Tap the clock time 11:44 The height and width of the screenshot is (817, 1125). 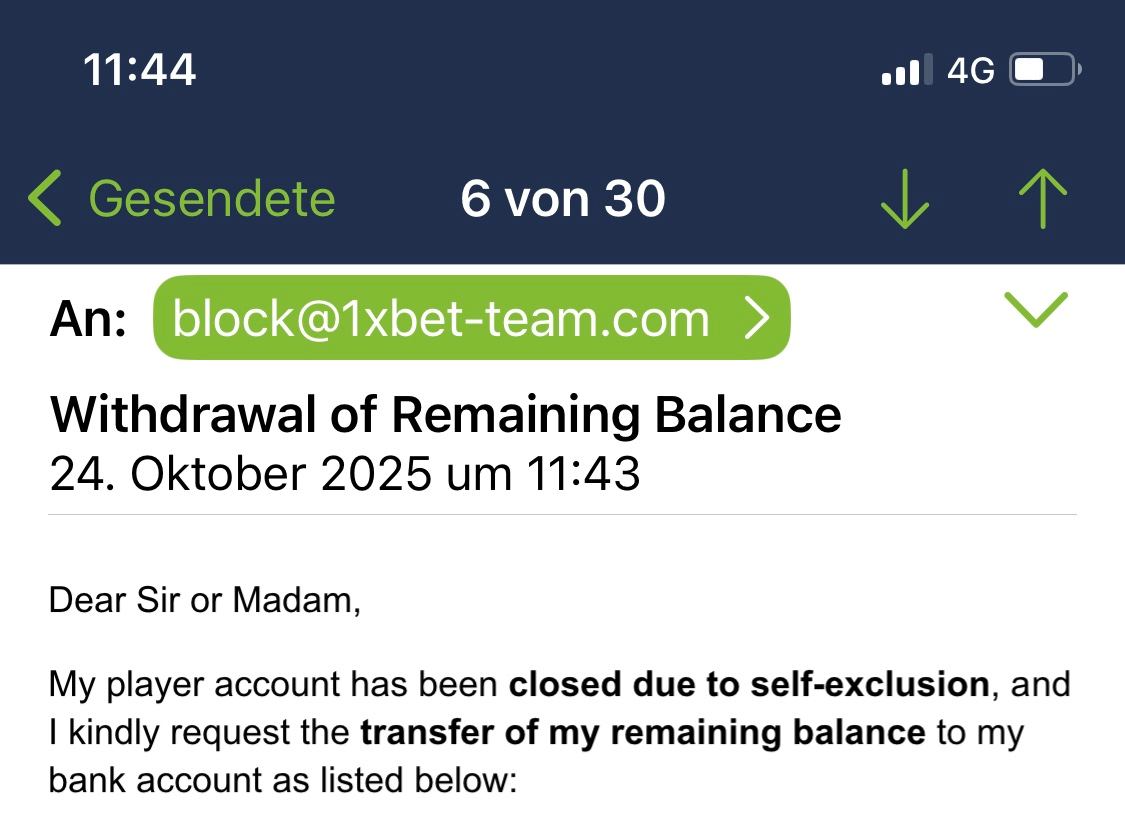point(139,70)
